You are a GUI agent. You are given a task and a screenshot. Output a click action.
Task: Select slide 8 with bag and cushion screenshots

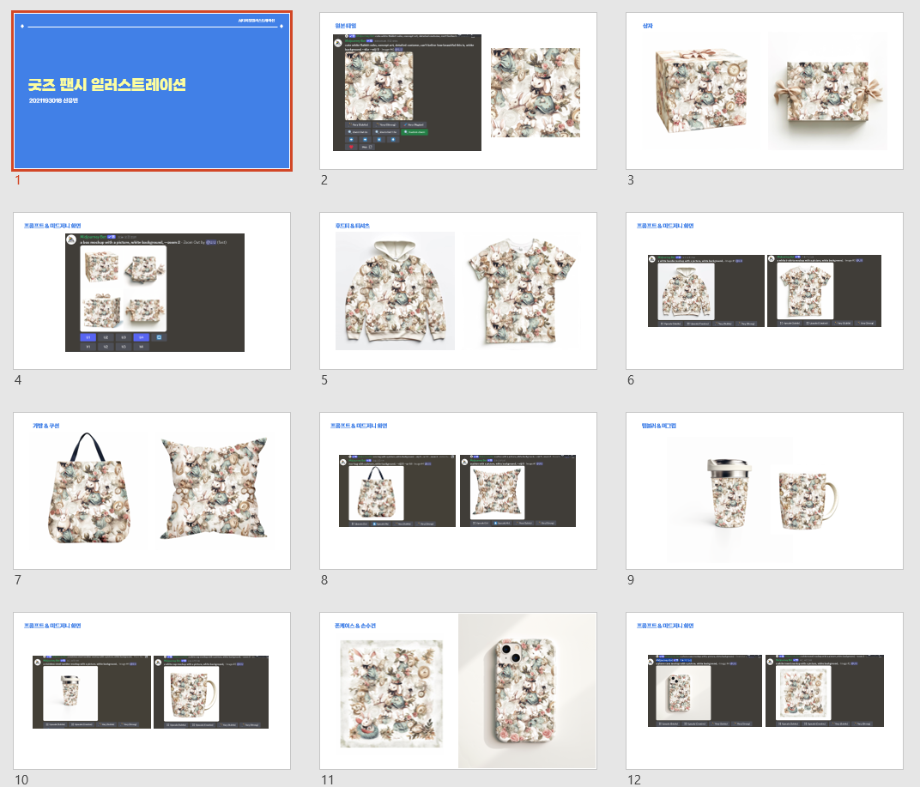pos(457,490)
